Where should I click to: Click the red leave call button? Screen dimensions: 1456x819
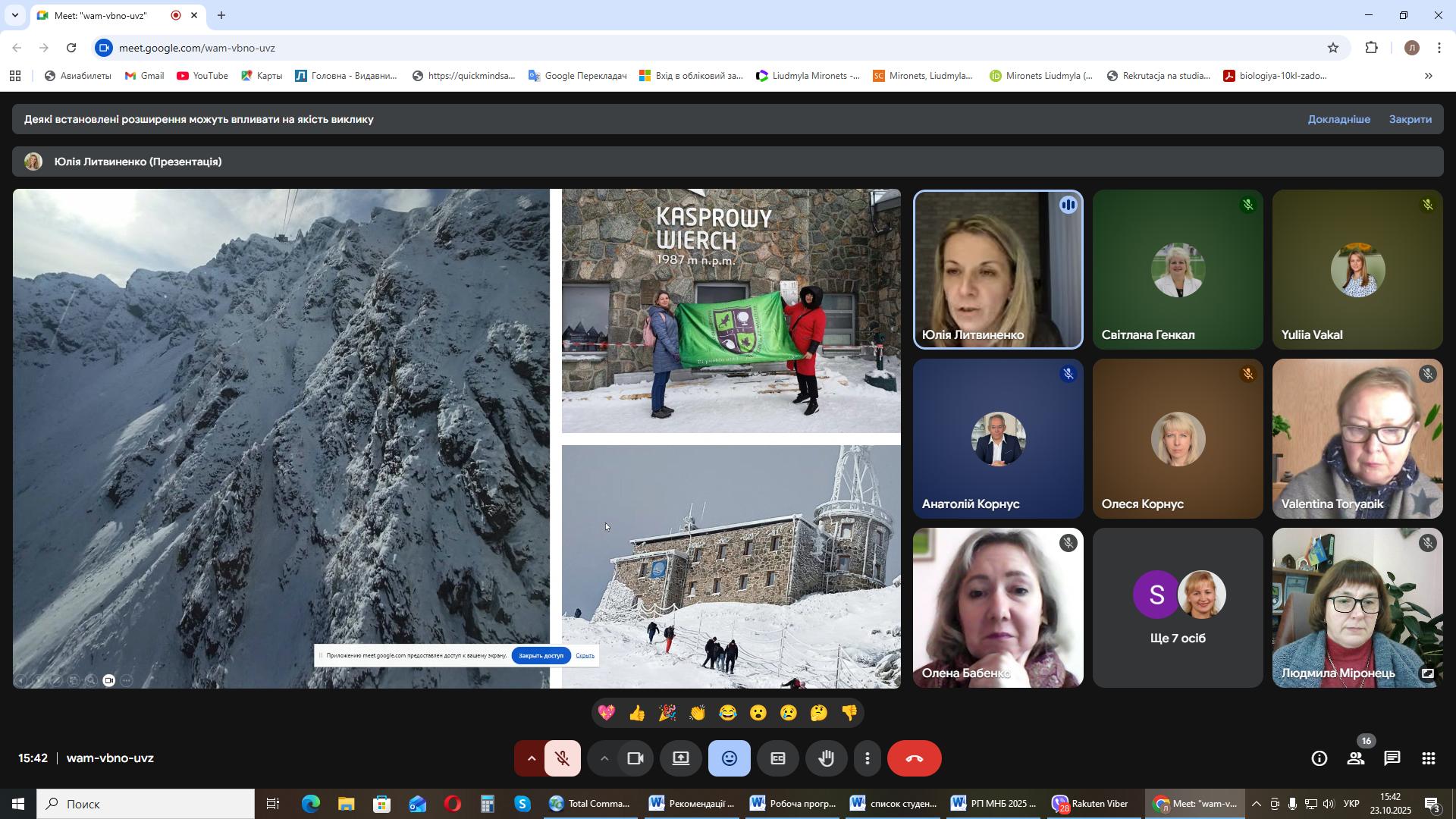click(914, 759)
